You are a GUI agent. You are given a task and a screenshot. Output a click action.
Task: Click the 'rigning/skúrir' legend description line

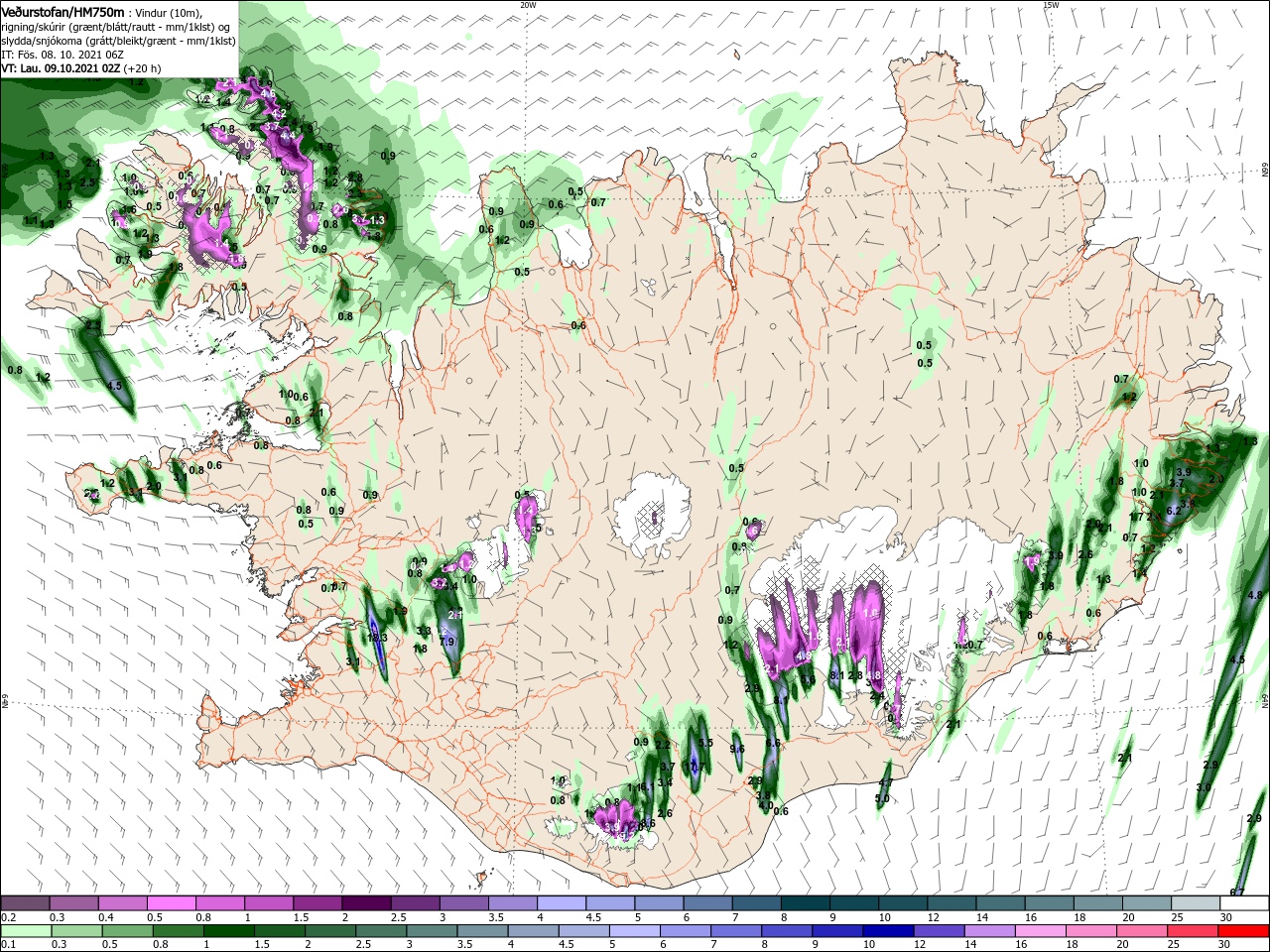pos(115,27)
